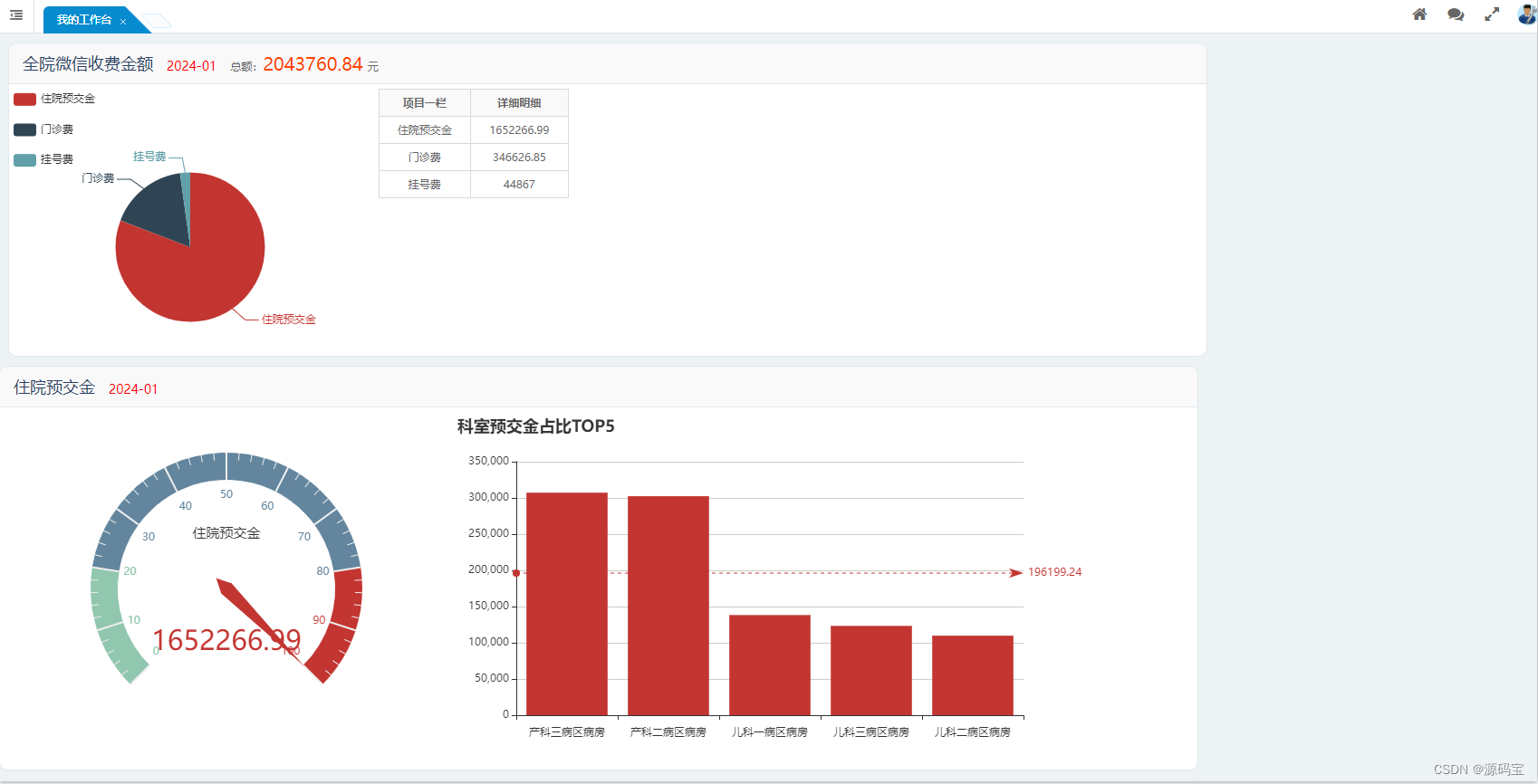This screenshot has width=1538, height=784.
Task: Click the 挂号费 pie slice callout label
Action: point(149,157)
